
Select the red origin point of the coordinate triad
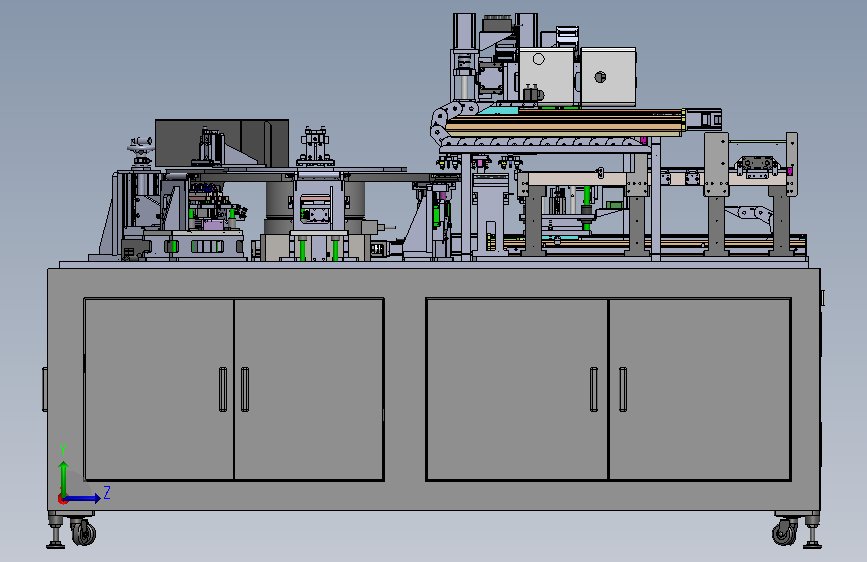pos(62,499)
